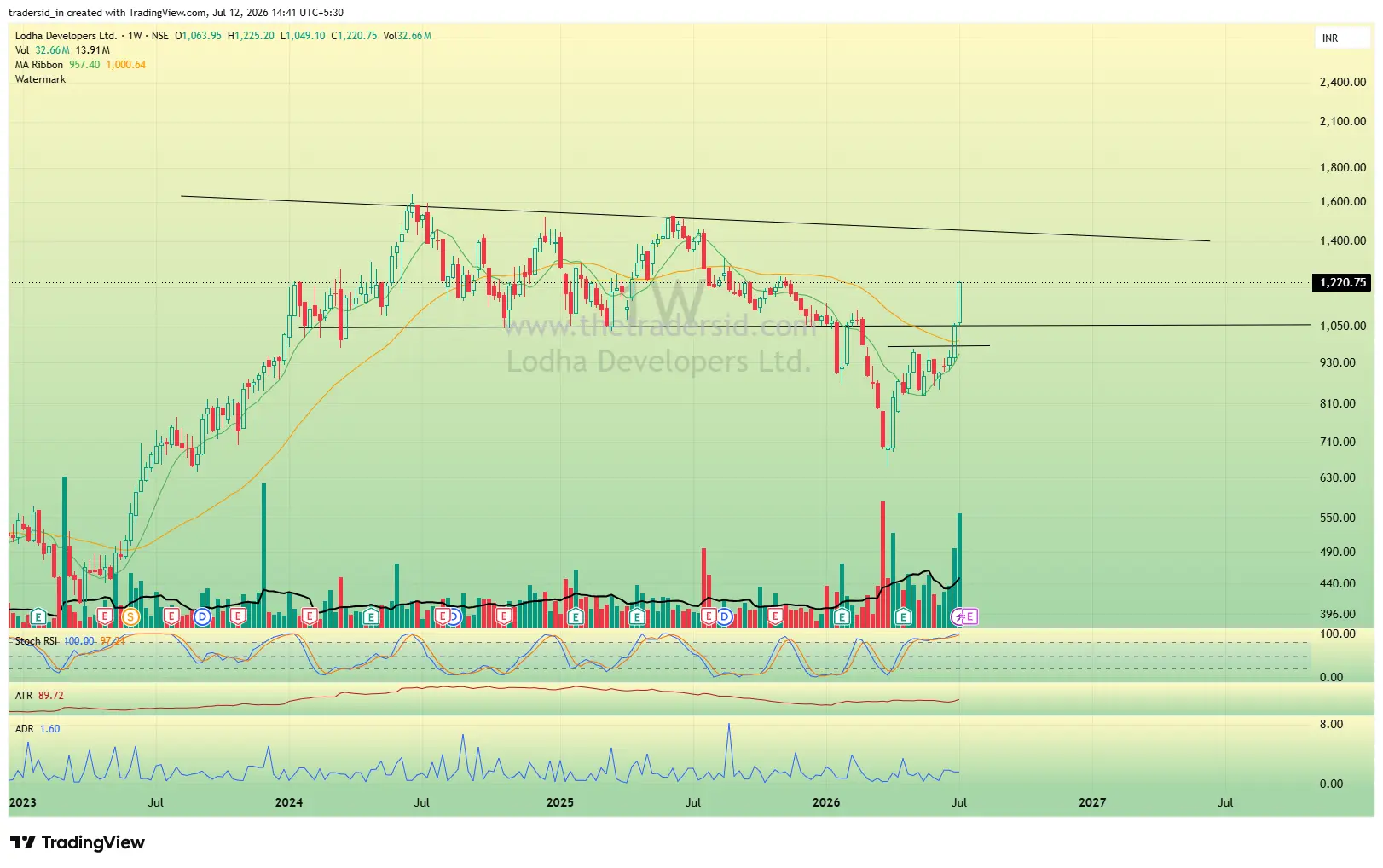Select the Watermark indicator legend
Screen dimensions: 1383x868
40,79
